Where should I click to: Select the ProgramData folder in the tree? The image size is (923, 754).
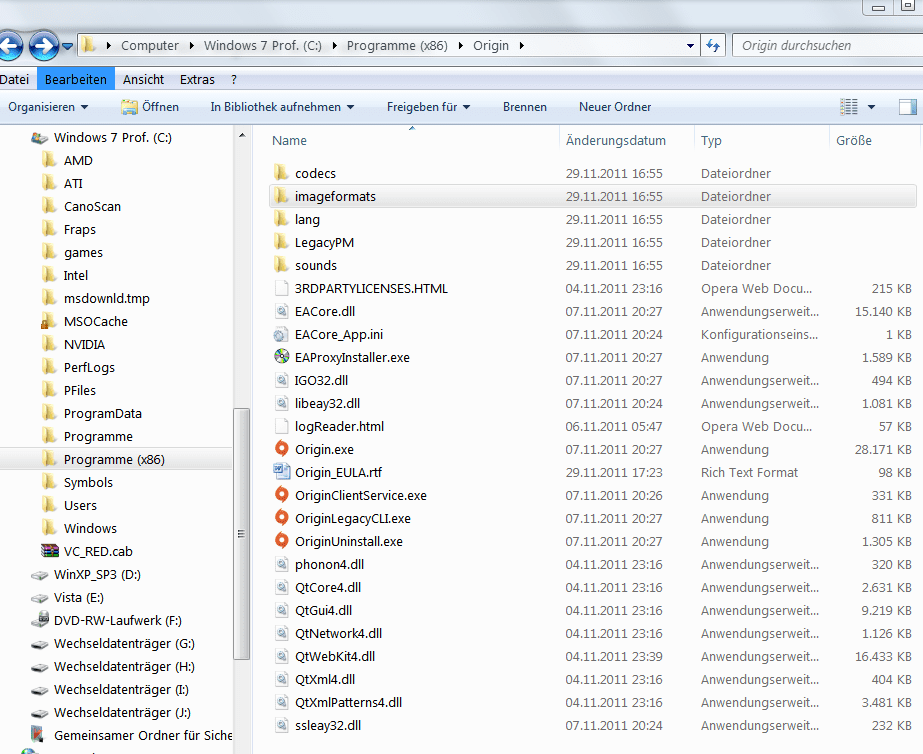[x=102, y=413]
